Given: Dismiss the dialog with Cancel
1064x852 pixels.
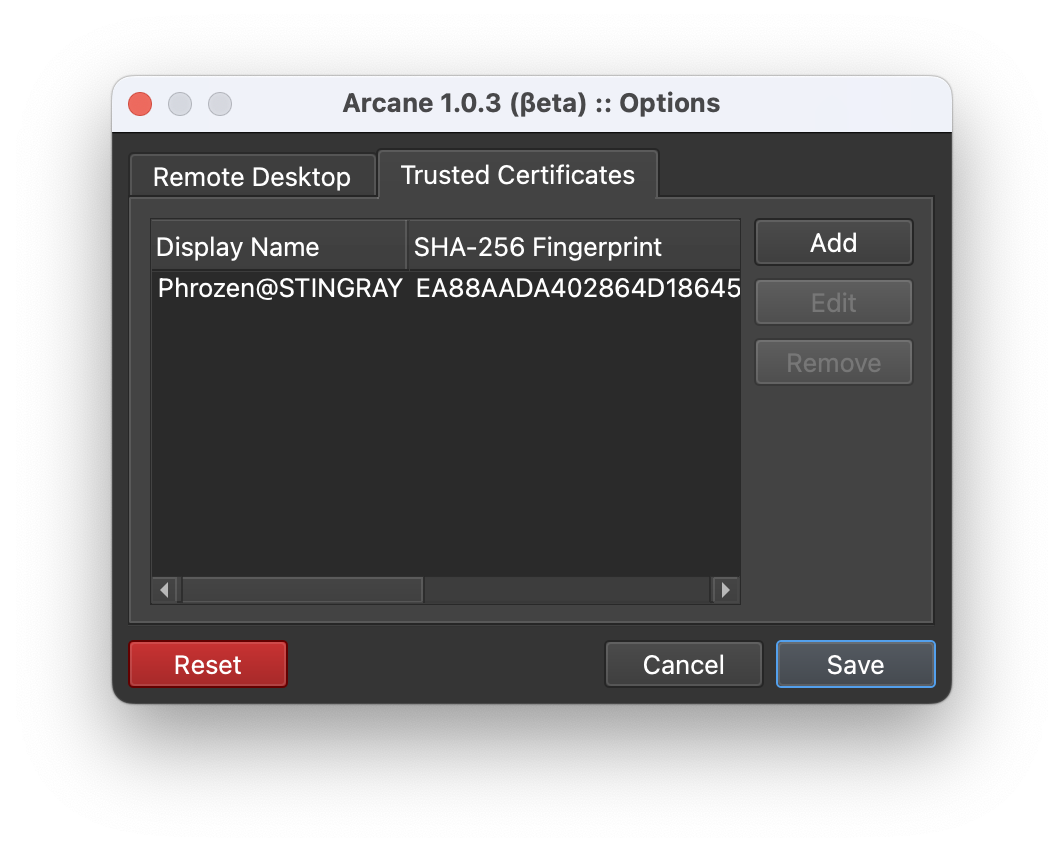Looking at the screenshot, I should (683, 663).
